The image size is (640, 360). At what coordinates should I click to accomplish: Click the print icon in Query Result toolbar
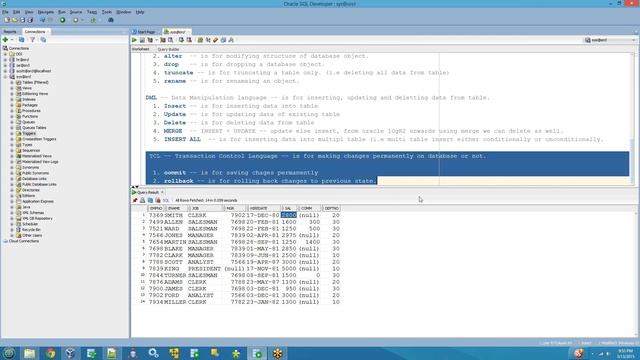pyautogui.click(x=142, y=200)
